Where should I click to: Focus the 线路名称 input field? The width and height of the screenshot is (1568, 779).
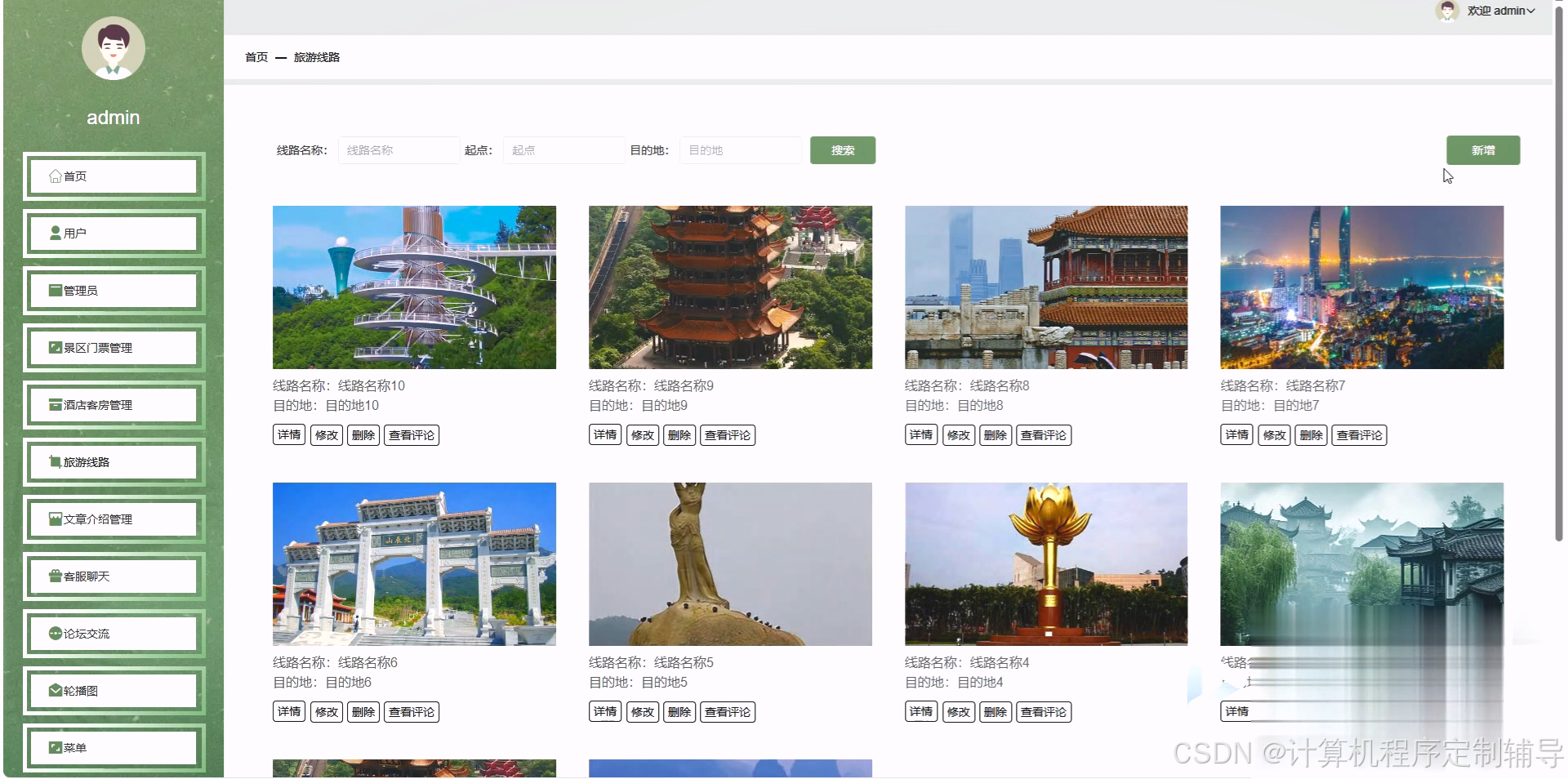(399, 150)
